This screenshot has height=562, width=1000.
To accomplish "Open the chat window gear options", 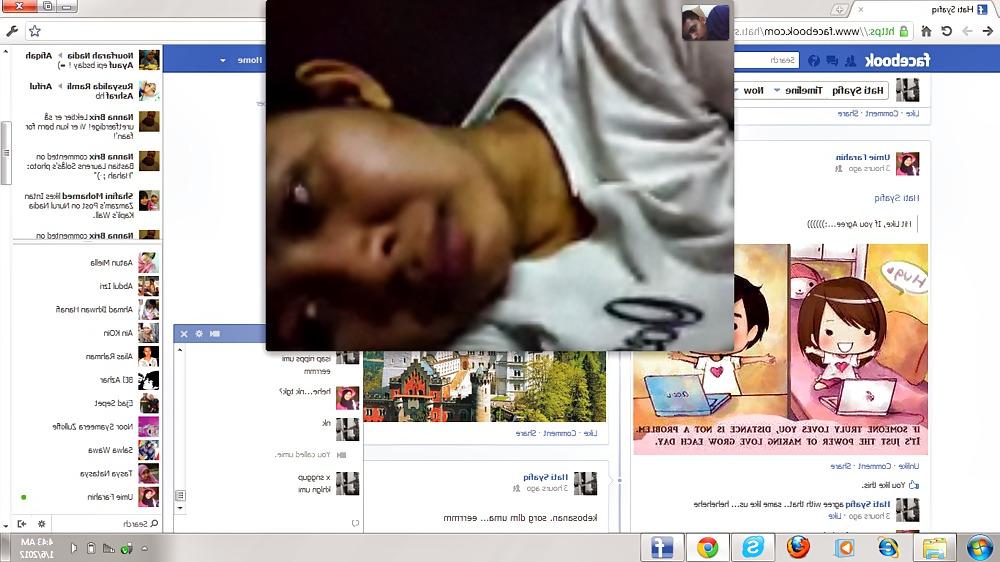I will pos(199,334).
